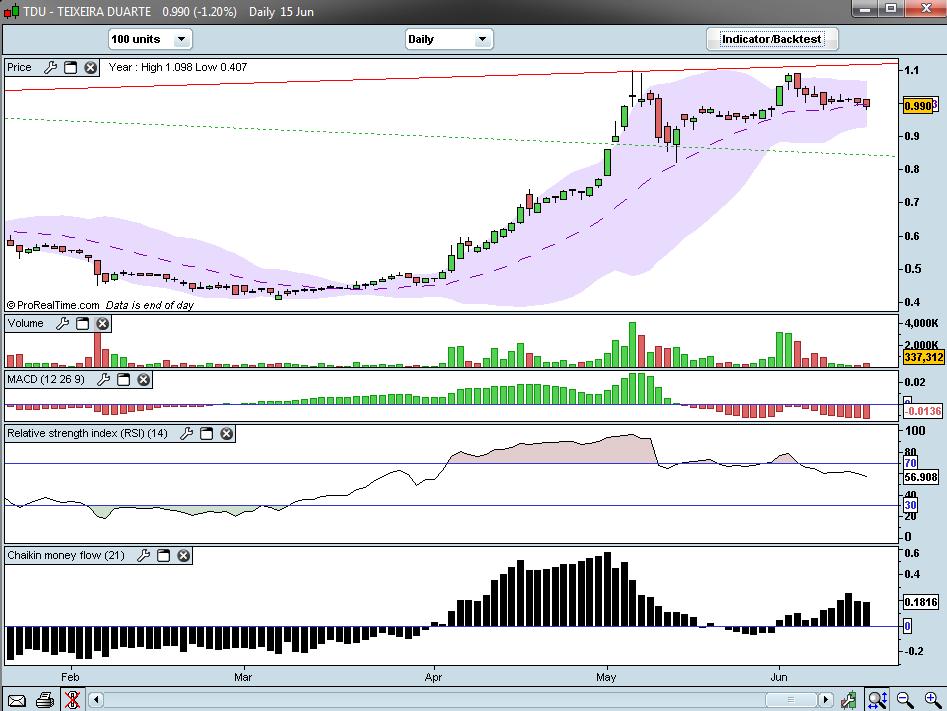Open Chaikin money flow settings wrench

pyautogui.click(x=143, y=555)
